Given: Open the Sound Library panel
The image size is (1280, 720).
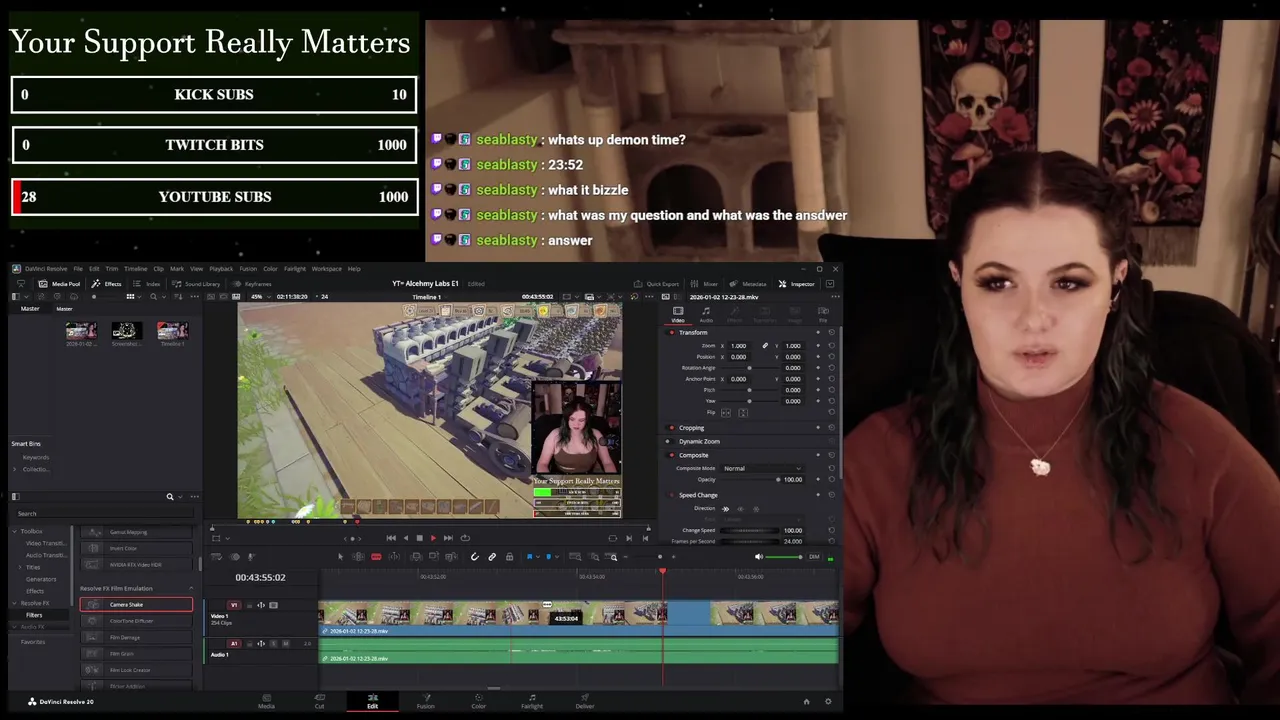Looking at the screenshot, I should click(x=196, y=284).
